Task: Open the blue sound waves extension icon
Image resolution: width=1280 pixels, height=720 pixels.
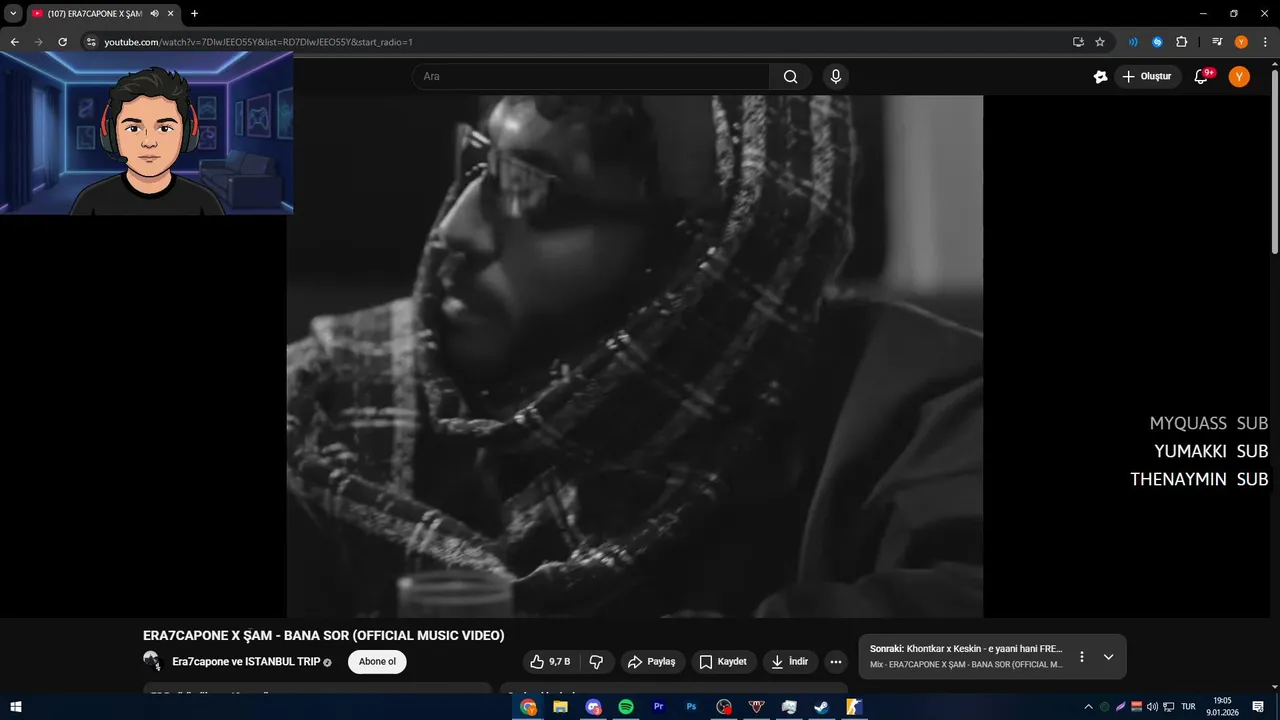Action: point(1133,42)
